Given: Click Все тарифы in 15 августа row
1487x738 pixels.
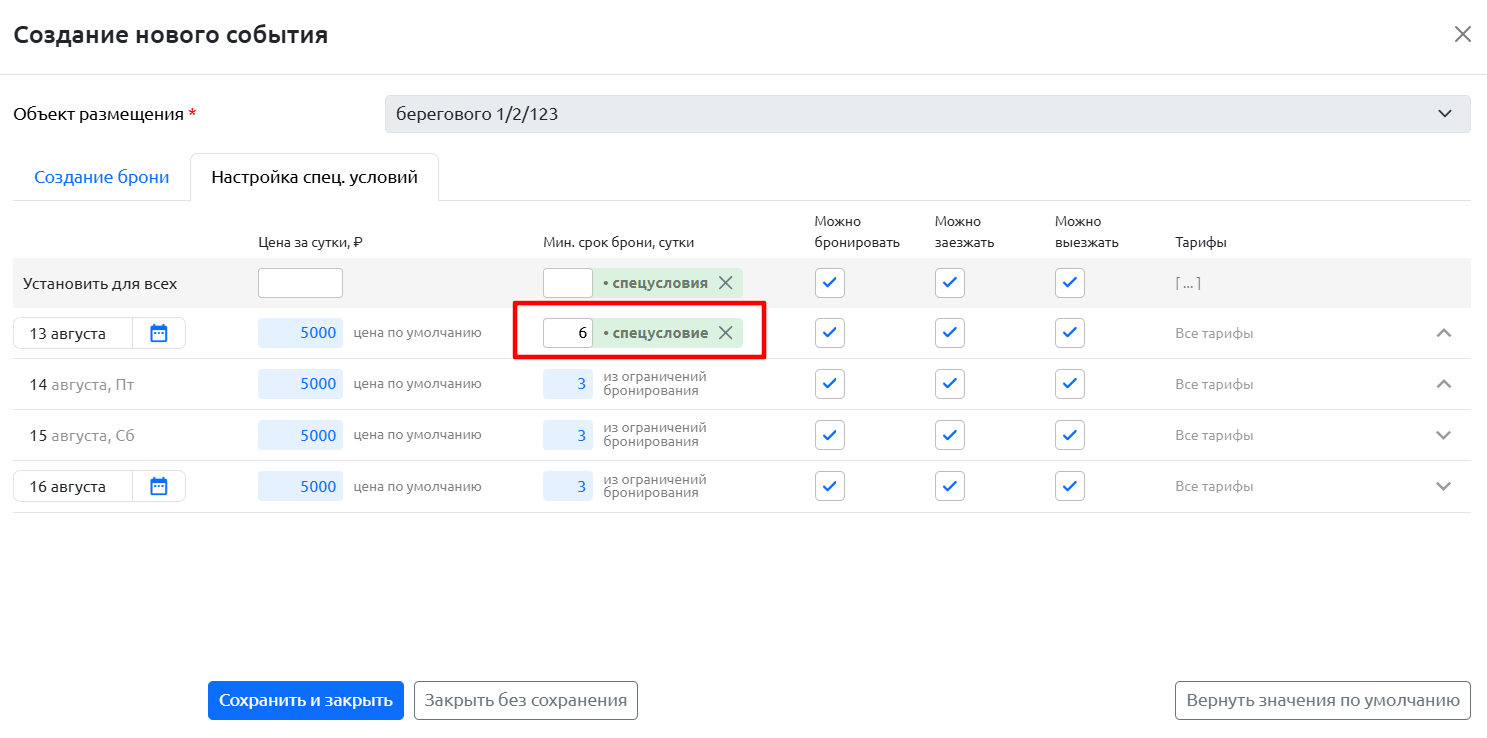Looking at the screenshot, I should (x=1214, y=435).
